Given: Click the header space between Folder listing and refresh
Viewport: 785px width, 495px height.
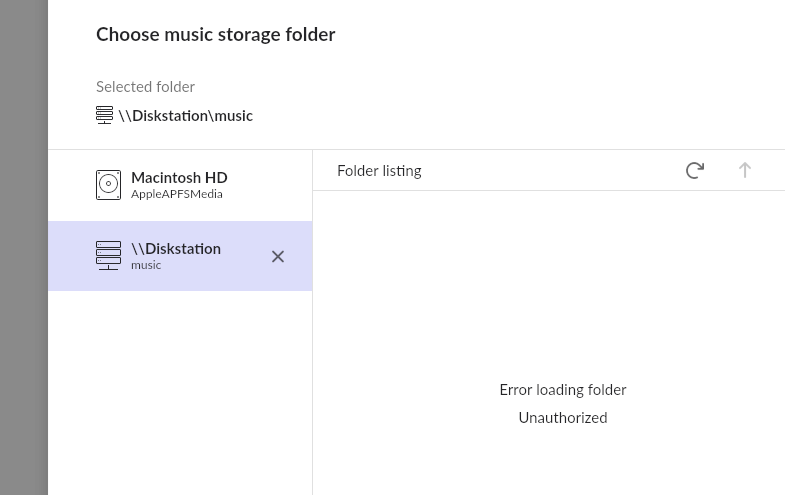Looking at the screenshot, I should tap(551, 170).
